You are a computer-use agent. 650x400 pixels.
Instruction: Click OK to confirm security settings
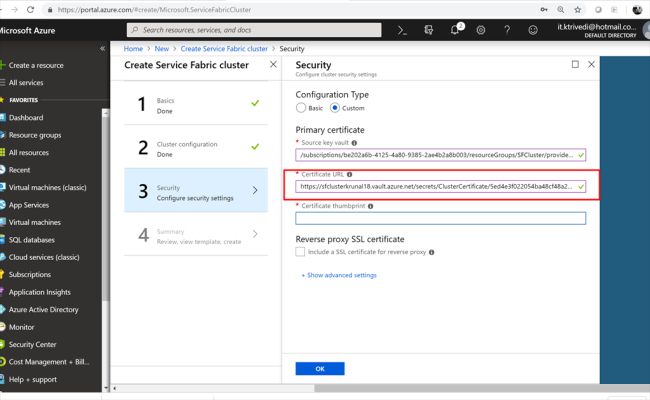tap(320, 368)
